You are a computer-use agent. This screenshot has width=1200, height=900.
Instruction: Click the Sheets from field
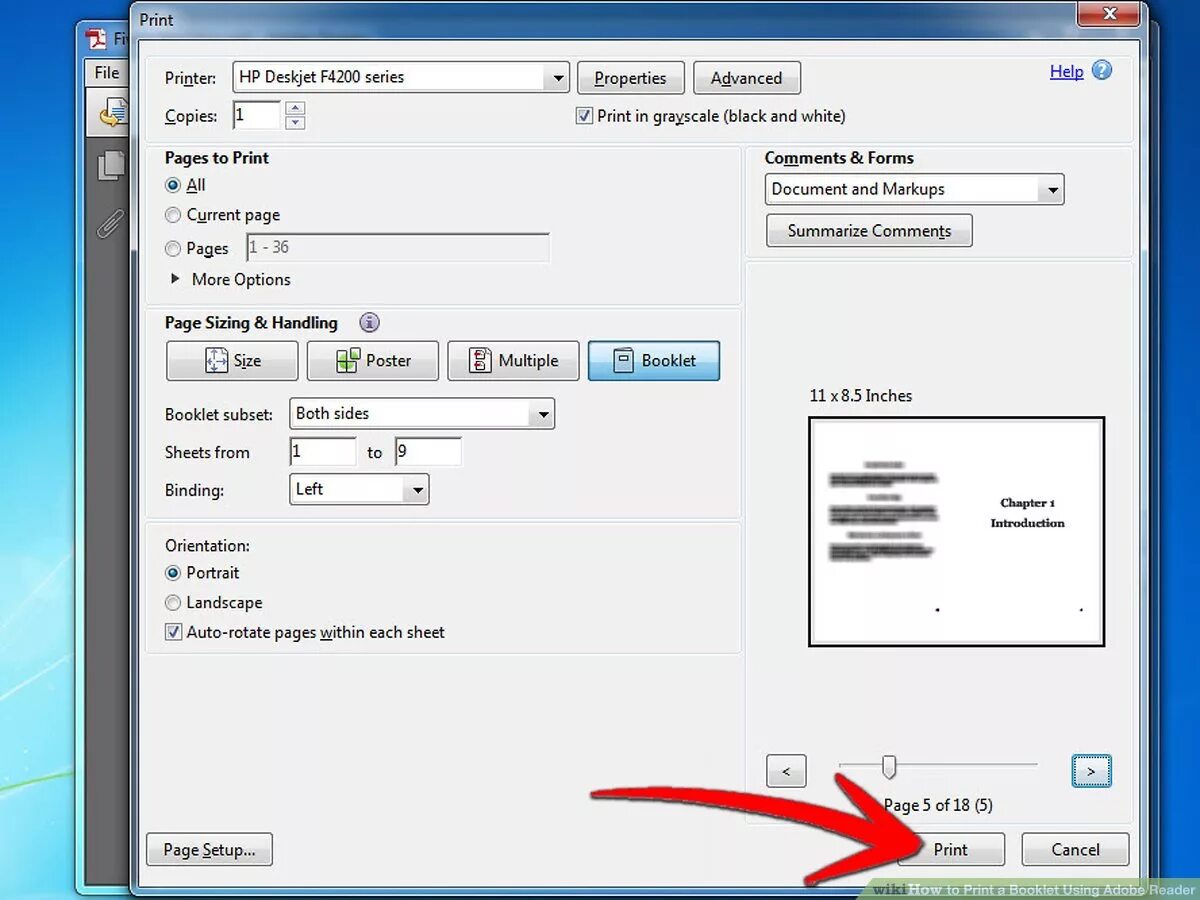tap(323, 452)
